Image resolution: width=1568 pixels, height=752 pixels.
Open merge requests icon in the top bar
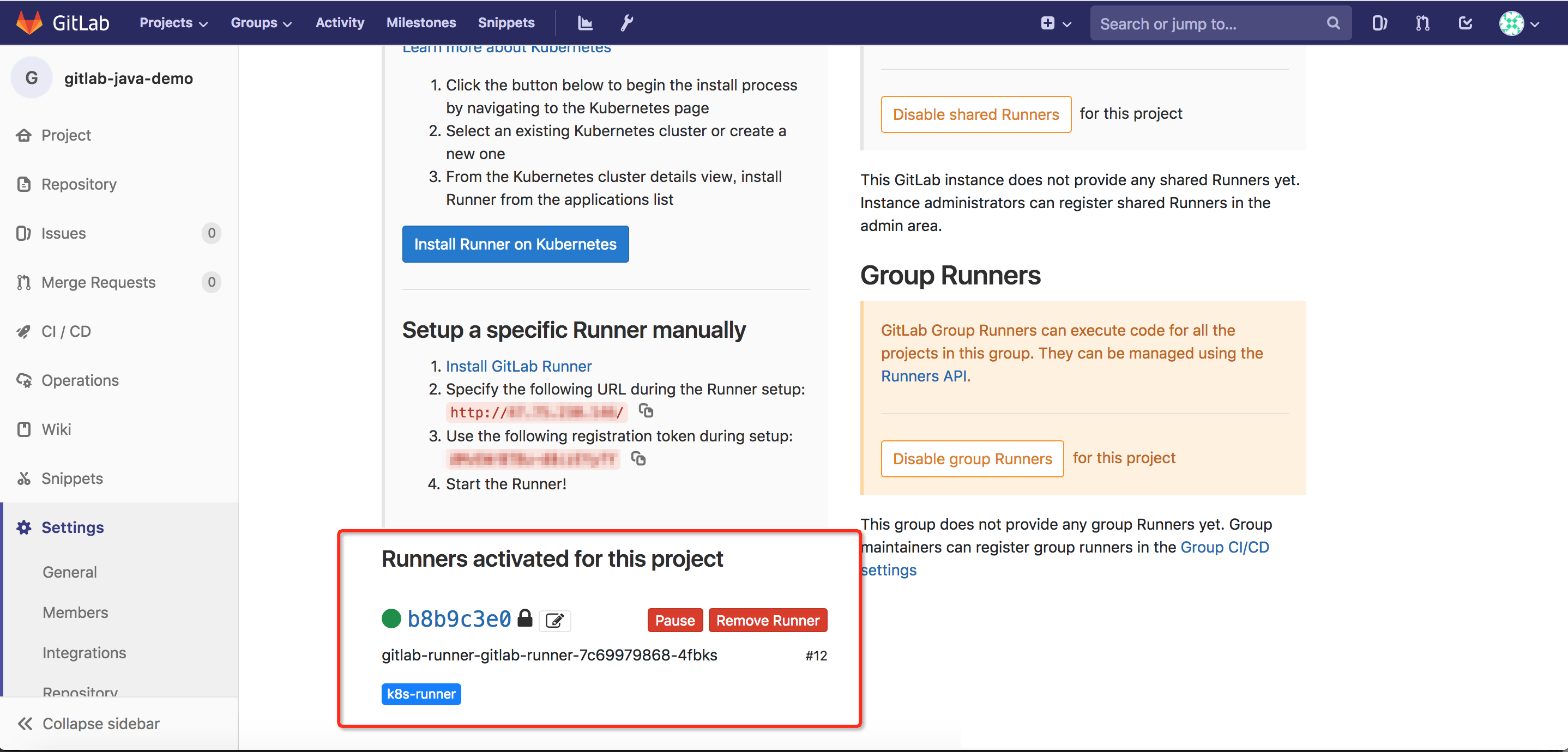pos(1422,22)
